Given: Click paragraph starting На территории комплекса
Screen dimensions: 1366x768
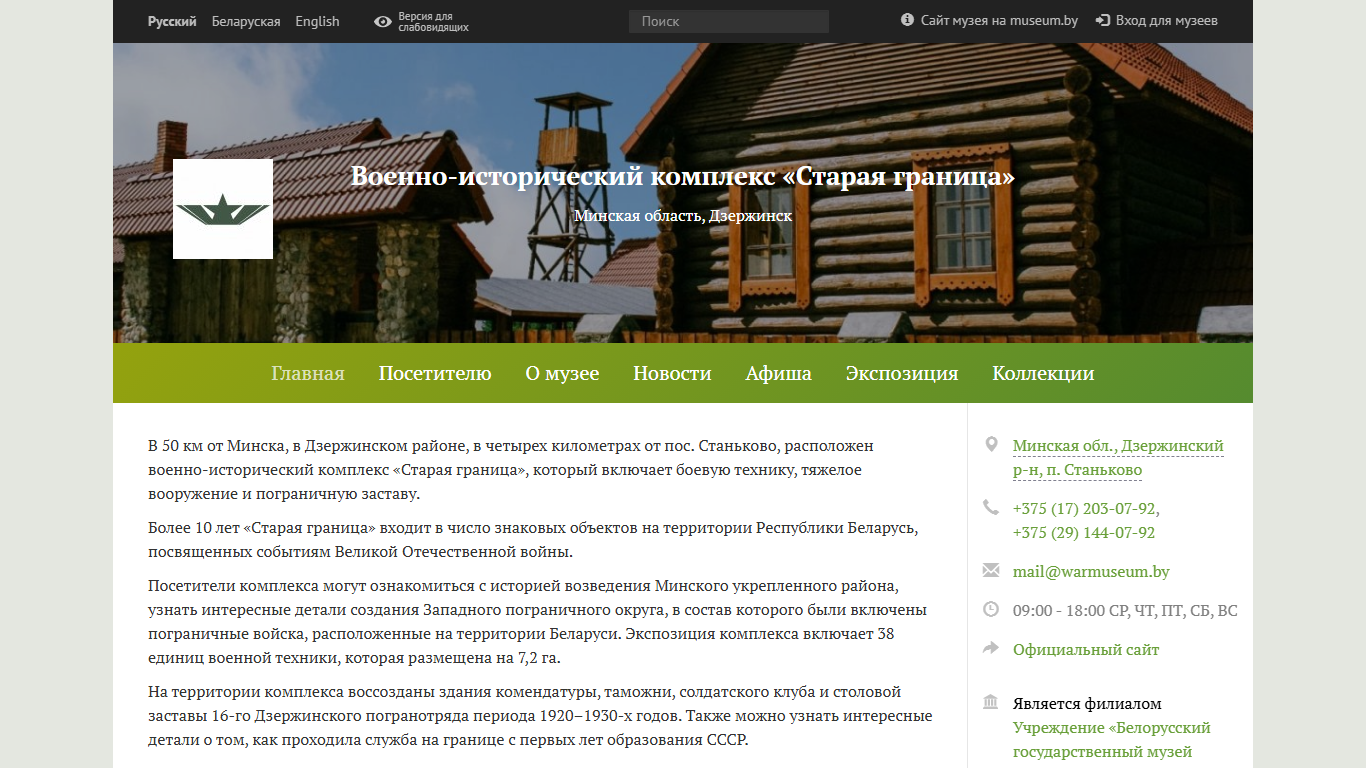Looking at the screenshot, I should point(540,716).
